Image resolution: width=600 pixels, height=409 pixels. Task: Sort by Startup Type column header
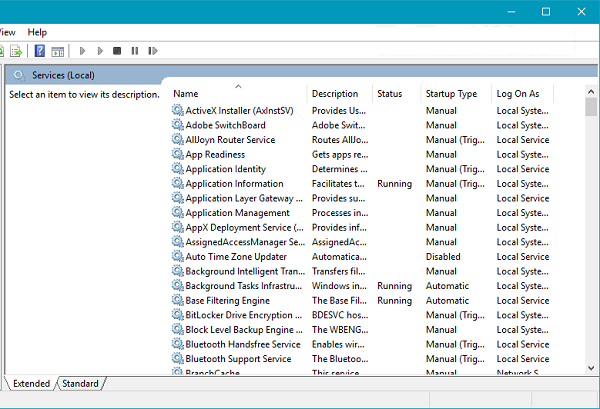pyautogui.click(x=451, y=94)
